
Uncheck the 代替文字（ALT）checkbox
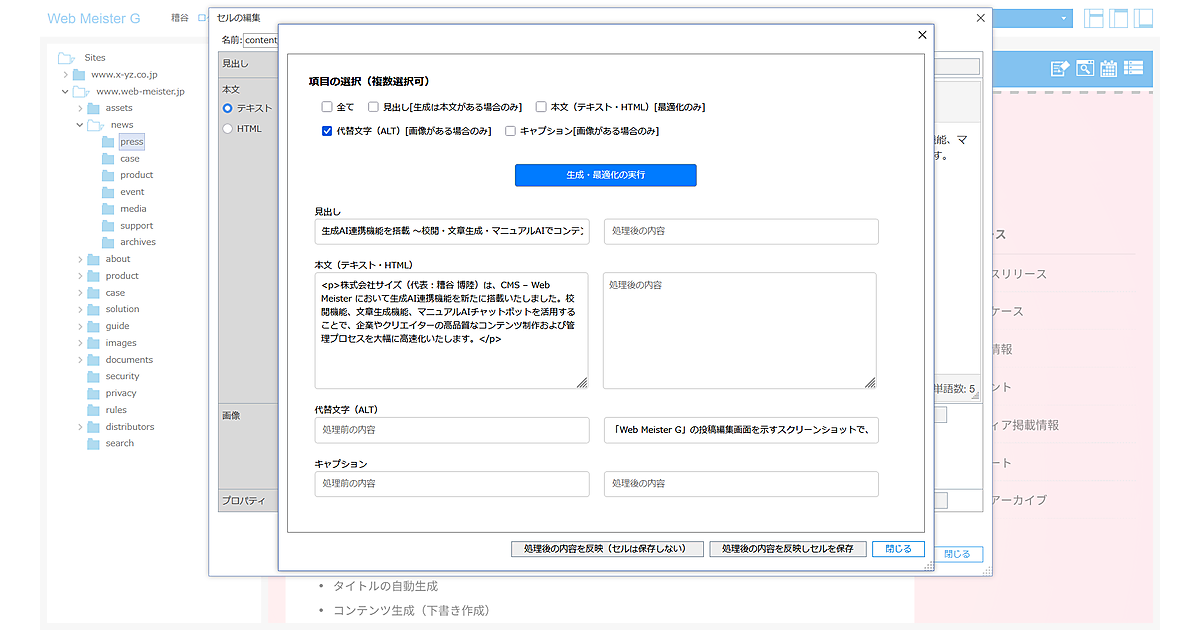point(327,131)
